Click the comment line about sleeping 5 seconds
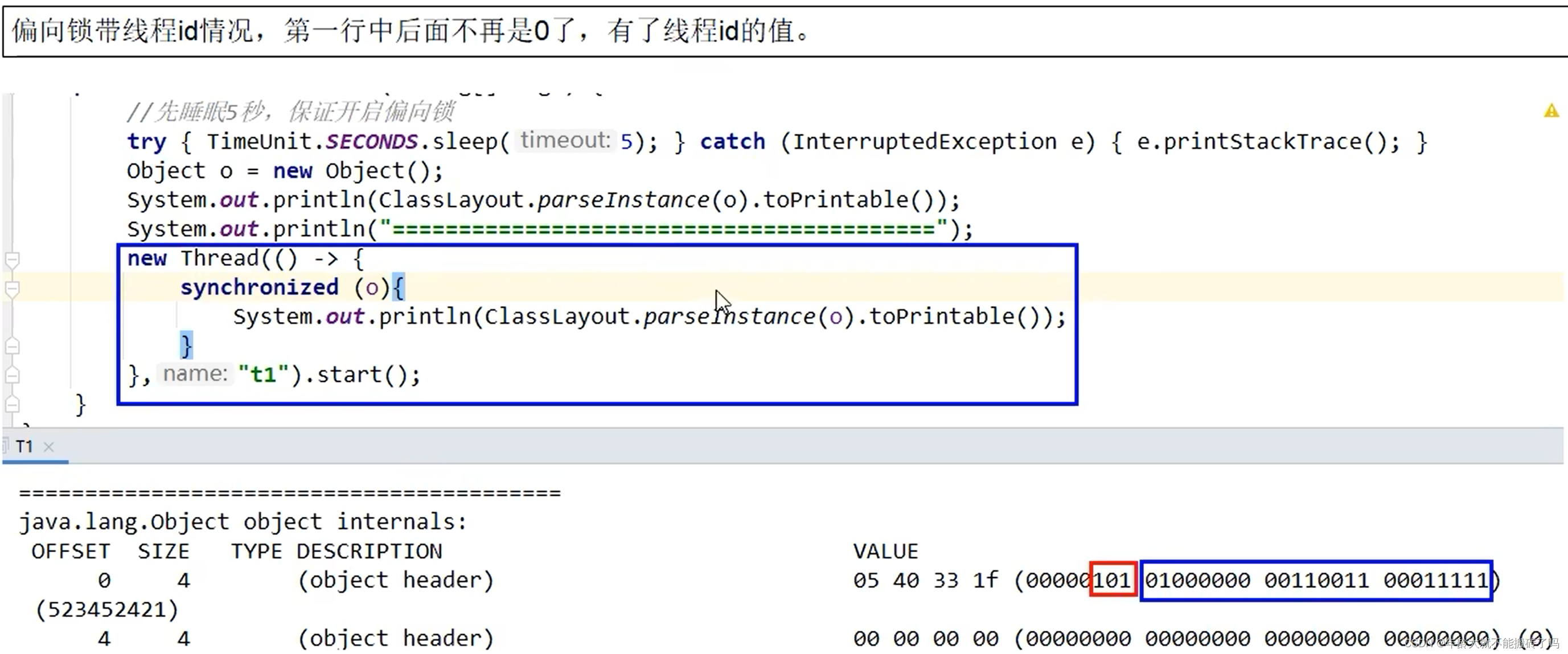Viewport: 1568px width, 654px height. click(x=290, y=112)
